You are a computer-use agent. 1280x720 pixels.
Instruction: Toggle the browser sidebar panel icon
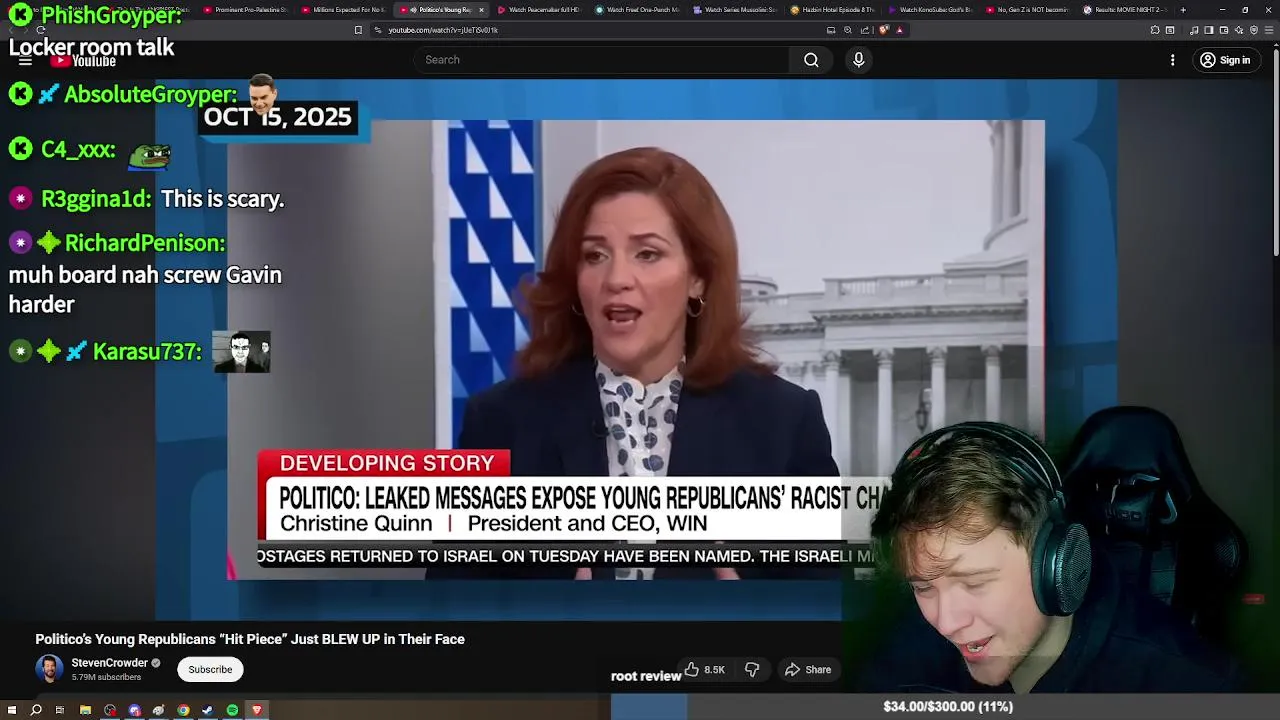[x=1208, y=30]
